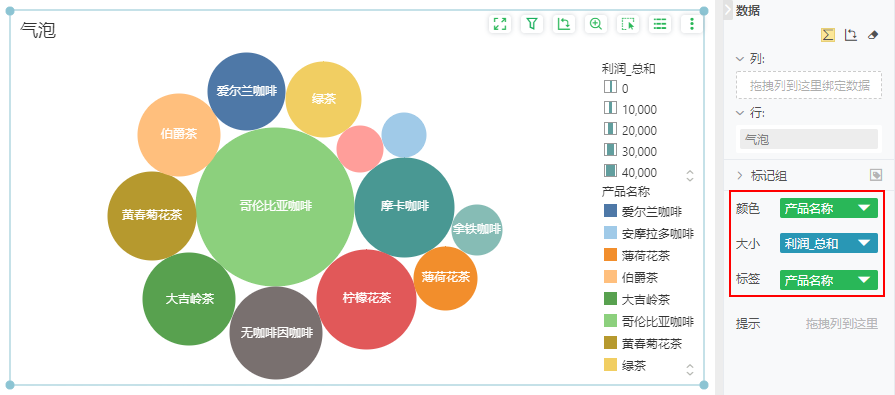Viewport: 895px width, 395px height.
Task: Open the three-dot more options menu
Action: pos(692,24)
